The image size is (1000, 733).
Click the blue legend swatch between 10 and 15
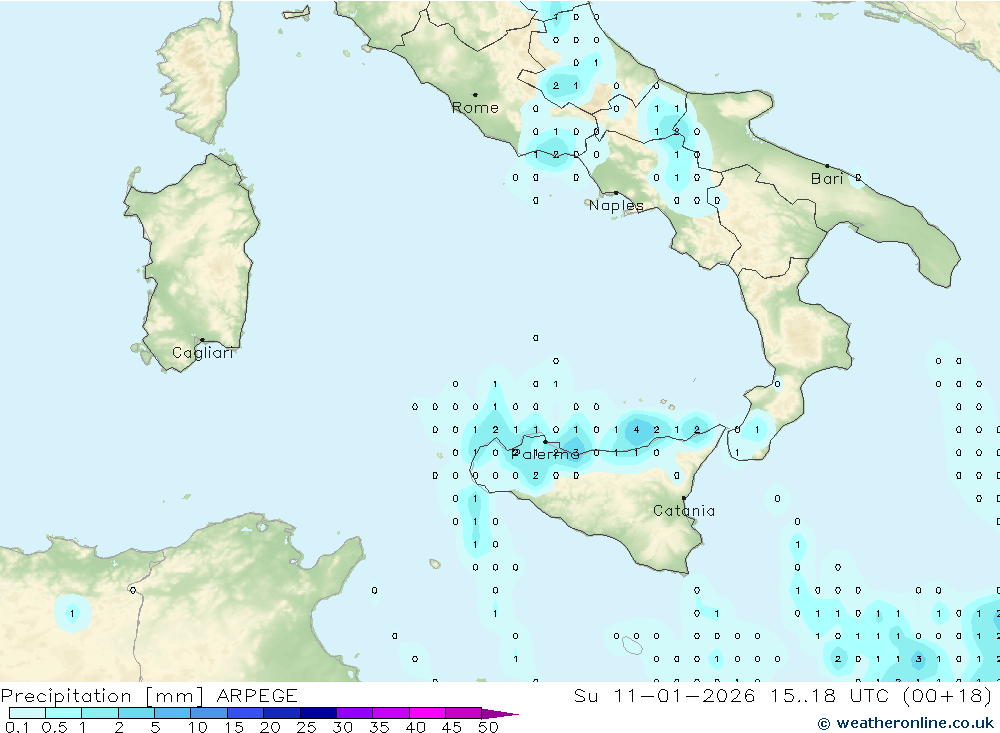(x=209, y=713)
